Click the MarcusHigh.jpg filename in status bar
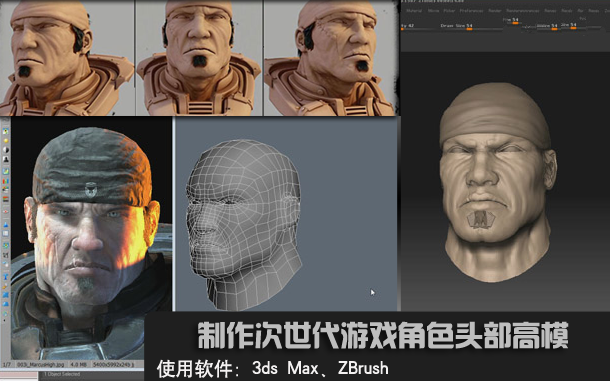This screenshot has height=381, width=611. pyautogui.click(x=40, y=365)
